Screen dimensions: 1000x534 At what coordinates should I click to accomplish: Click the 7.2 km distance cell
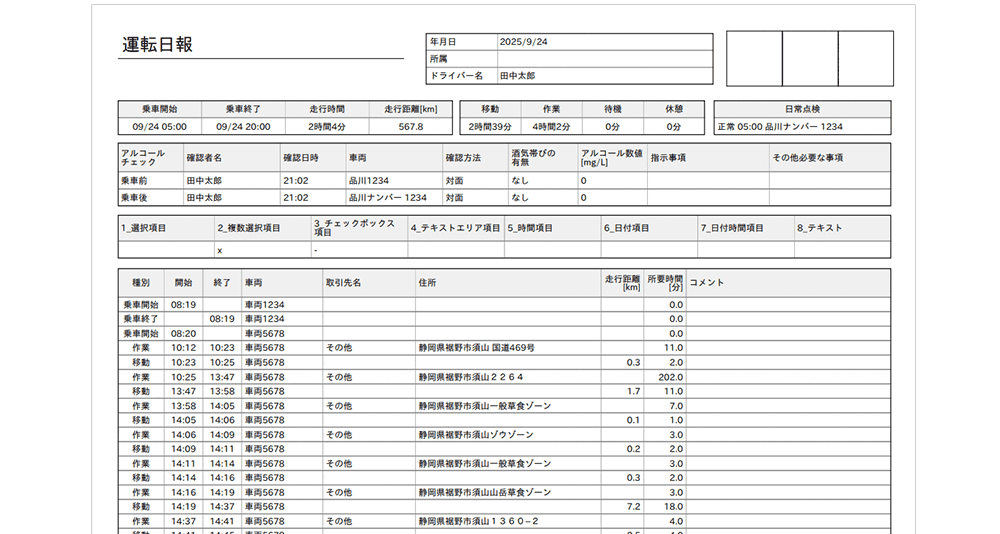tap(632, 507)
